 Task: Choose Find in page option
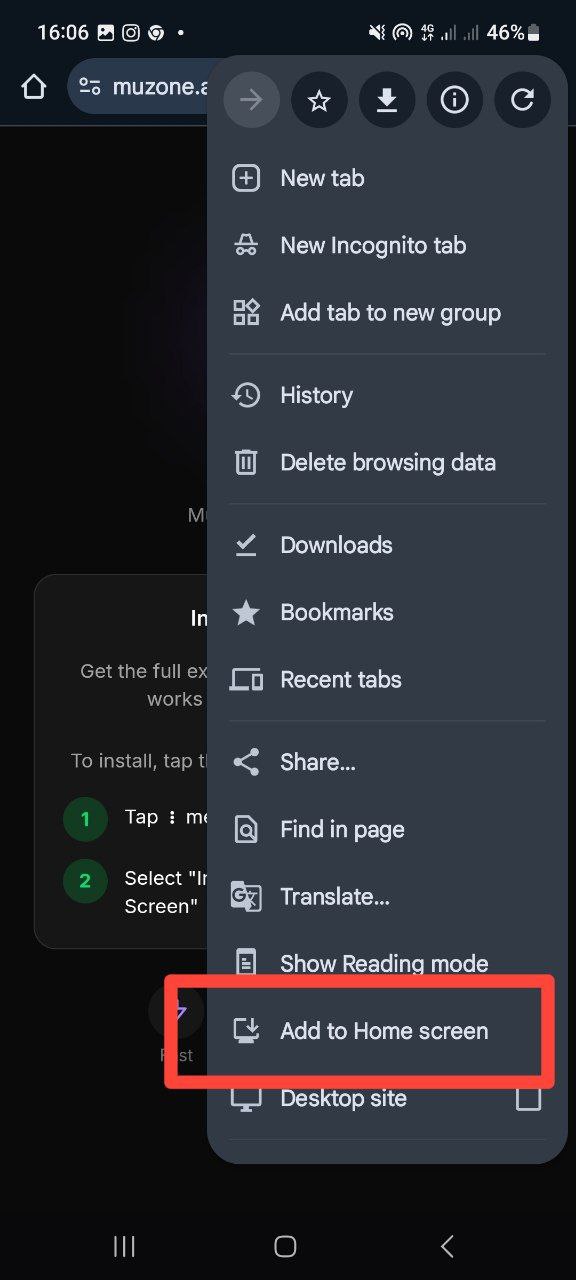[388, 829]
